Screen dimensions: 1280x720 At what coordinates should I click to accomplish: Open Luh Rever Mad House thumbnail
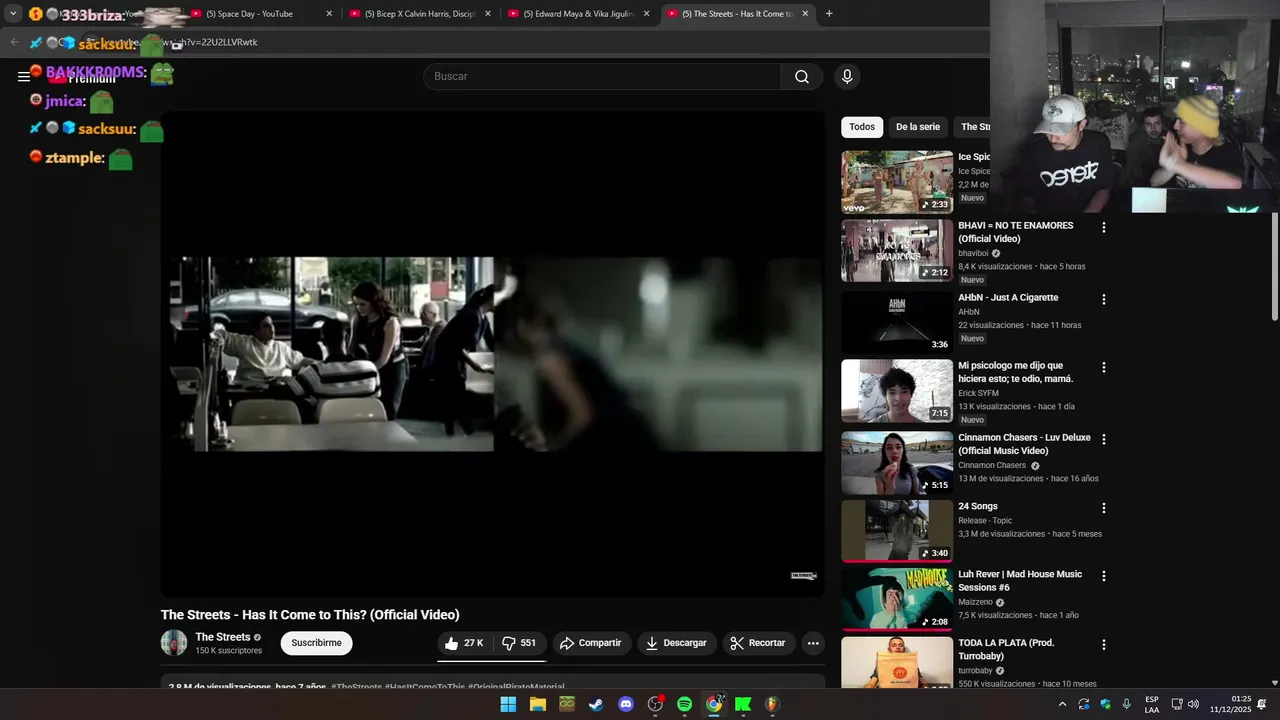(x=897, y=599)
